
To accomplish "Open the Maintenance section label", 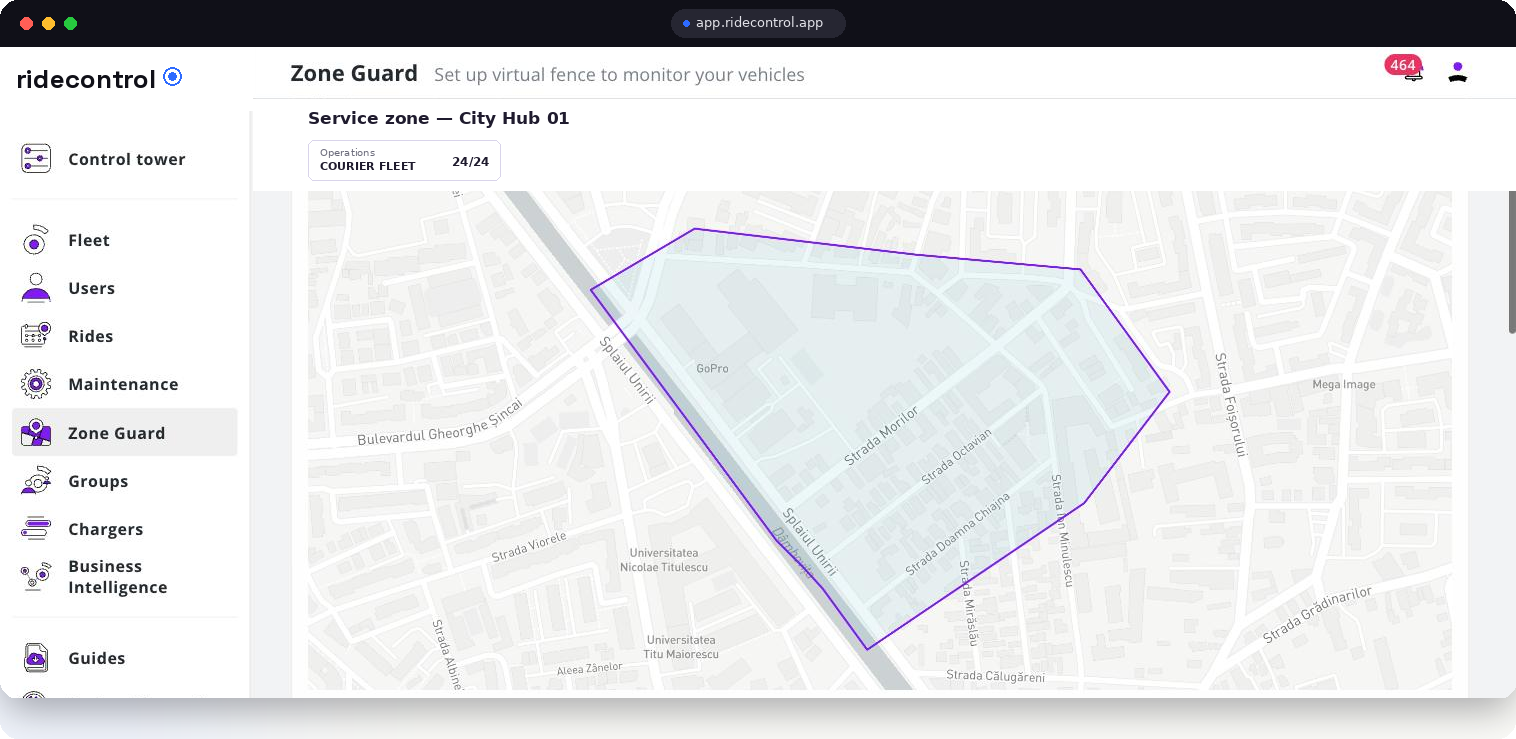I will click(123, 384).
